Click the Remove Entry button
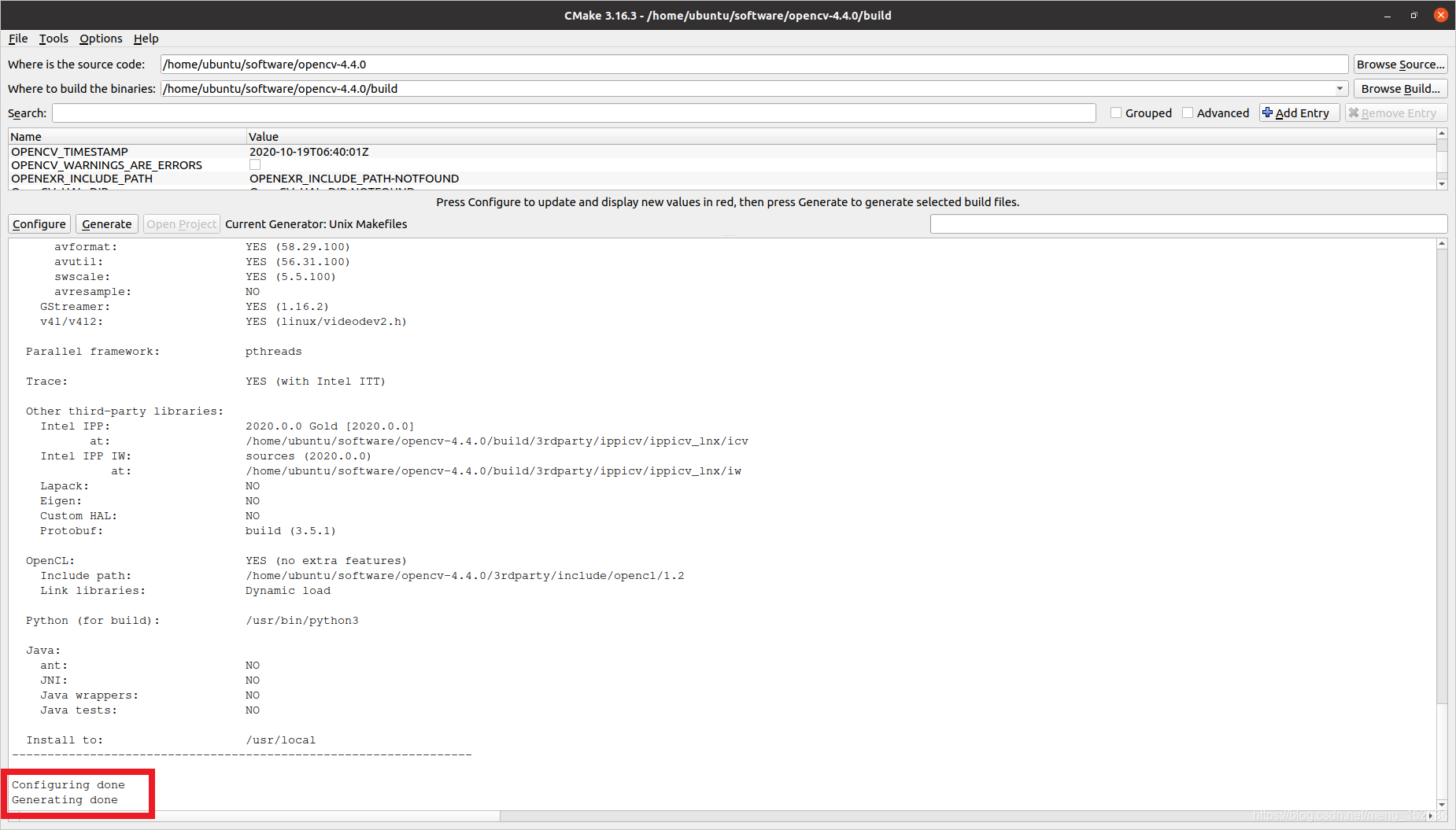The height and width of the screenshot is (830, 1456). [1395, 113]
